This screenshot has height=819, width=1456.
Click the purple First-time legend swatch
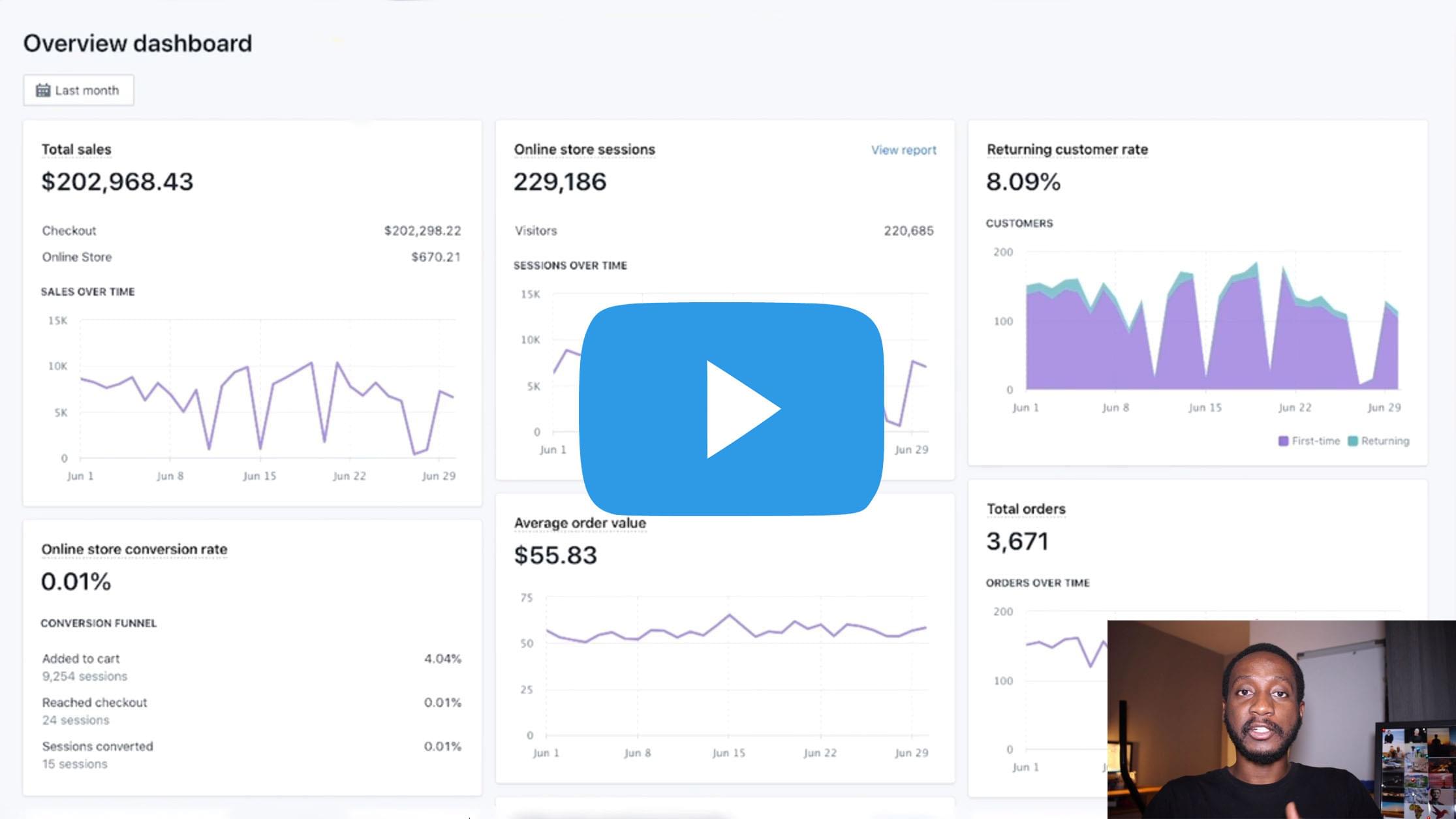(1283, 441)
